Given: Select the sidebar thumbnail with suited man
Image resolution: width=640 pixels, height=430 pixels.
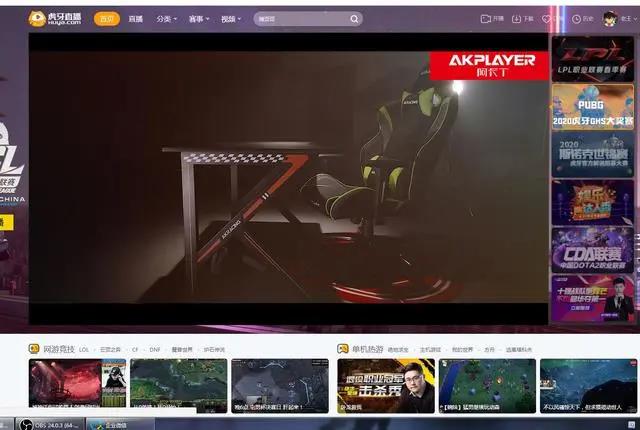Looking at the screenshot, I should [593, 298].
